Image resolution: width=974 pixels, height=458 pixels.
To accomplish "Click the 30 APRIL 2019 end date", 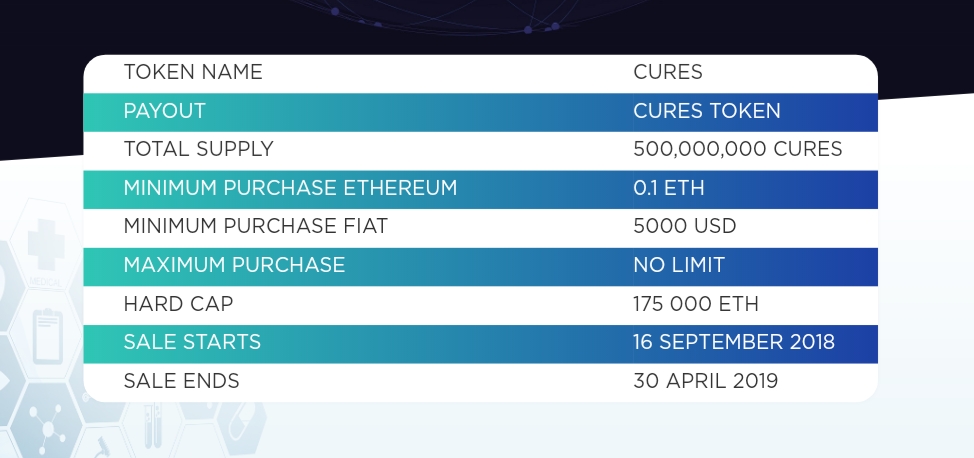I will [705, 381].
